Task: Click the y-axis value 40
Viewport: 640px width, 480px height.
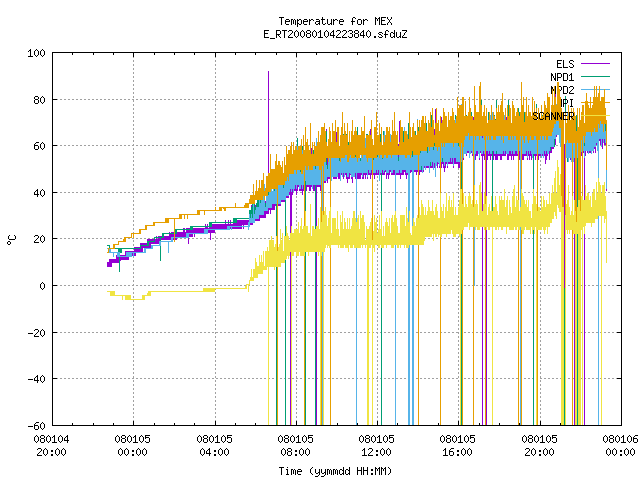Action: (x=39, y=193)
